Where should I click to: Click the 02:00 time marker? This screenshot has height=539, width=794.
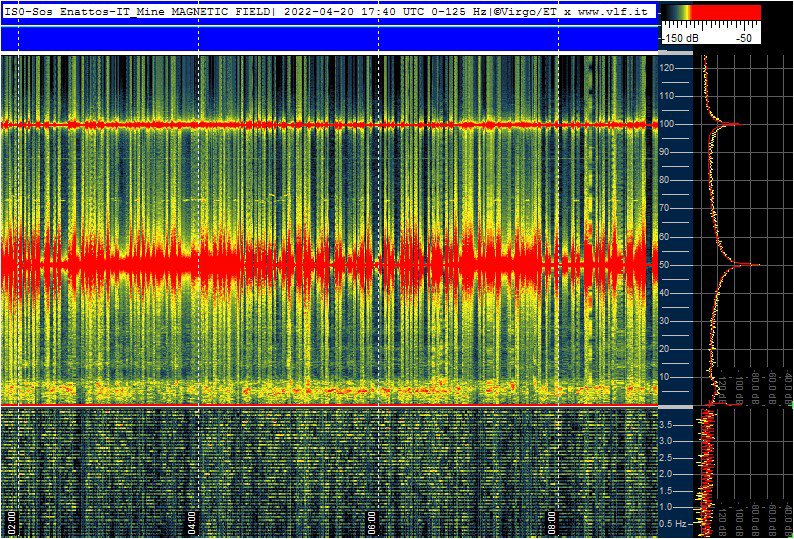(x=11, y=523)
